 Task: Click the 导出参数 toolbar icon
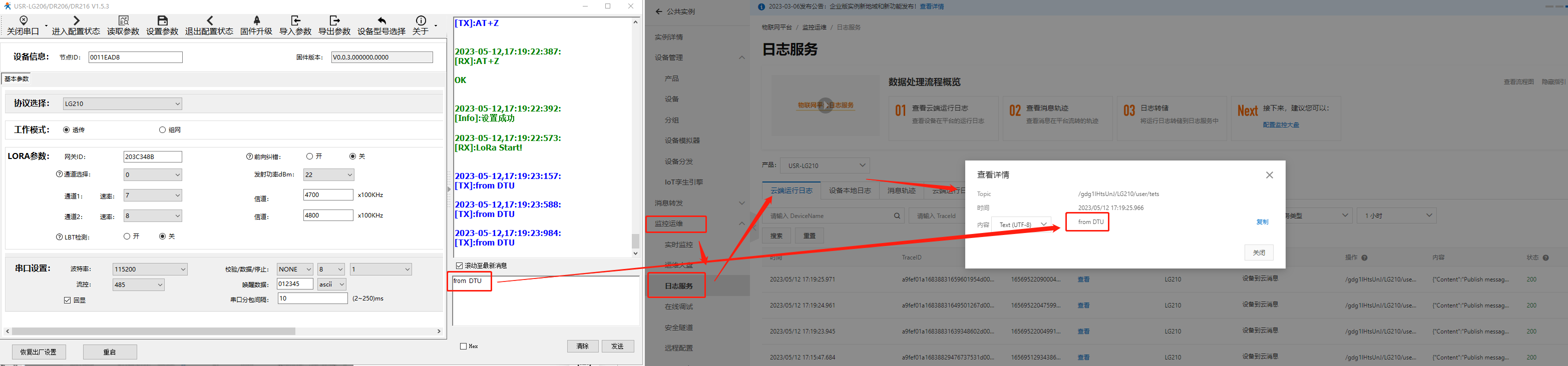tap(334, 20)
